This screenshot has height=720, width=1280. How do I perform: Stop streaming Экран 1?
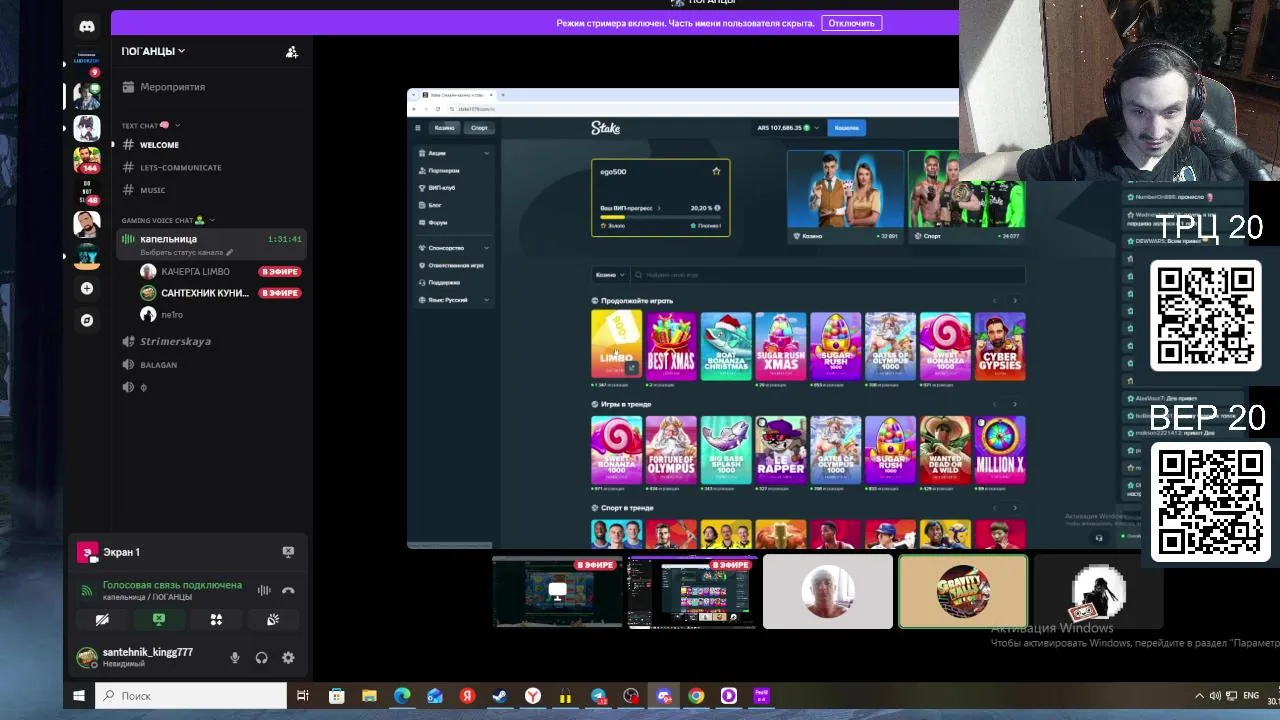[288, 552]
